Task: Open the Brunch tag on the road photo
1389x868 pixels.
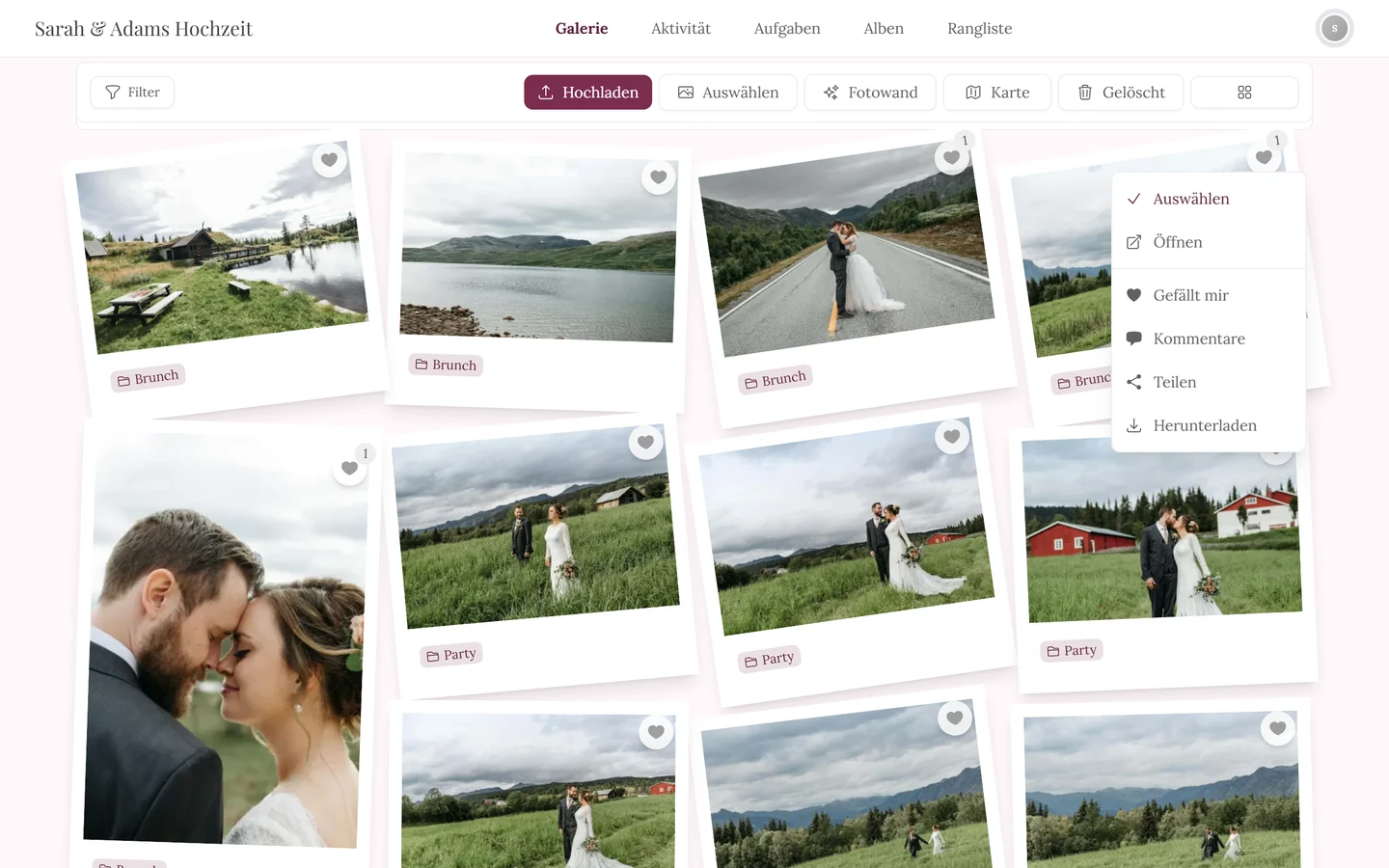Action: coord(776,380)
